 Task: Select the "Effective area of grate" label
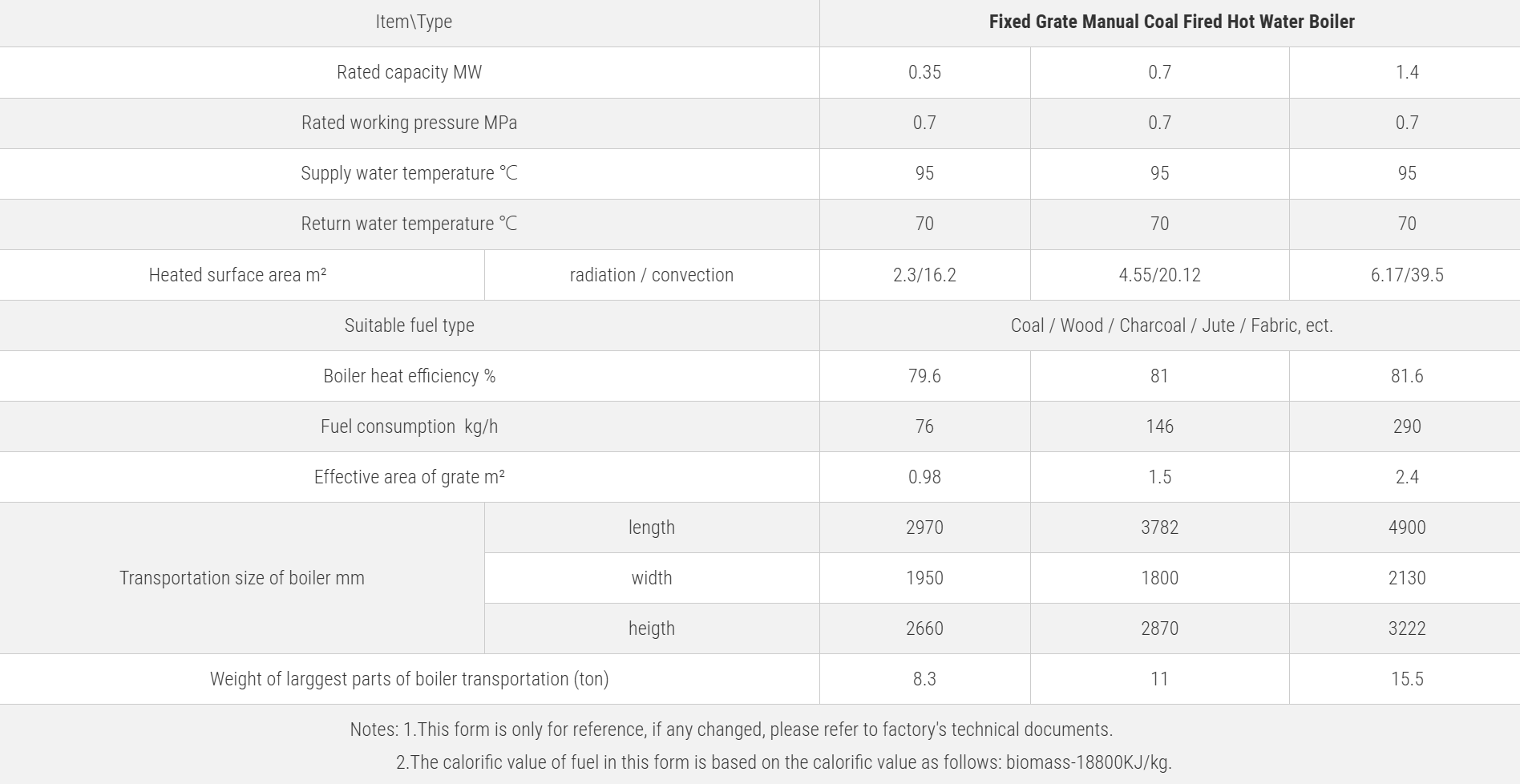tap(409, 477)
